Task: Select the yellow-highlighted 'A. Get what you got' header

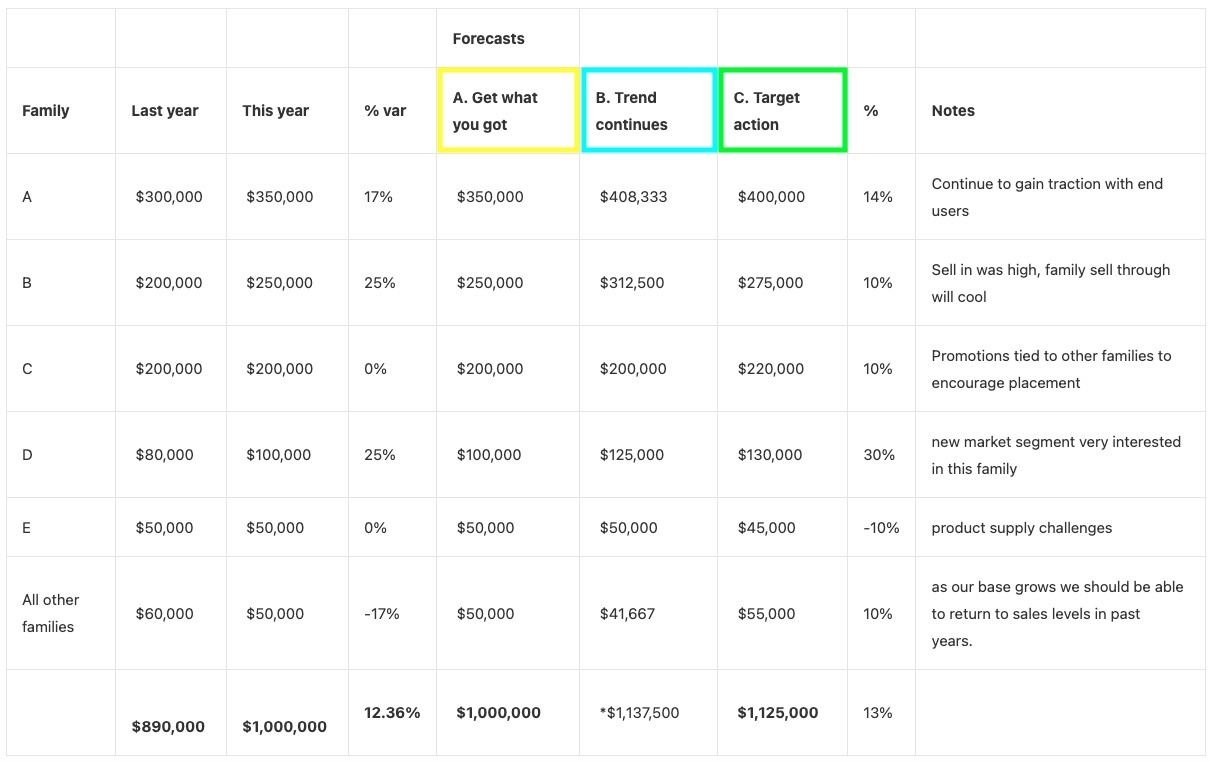Action: click(508, 110)
